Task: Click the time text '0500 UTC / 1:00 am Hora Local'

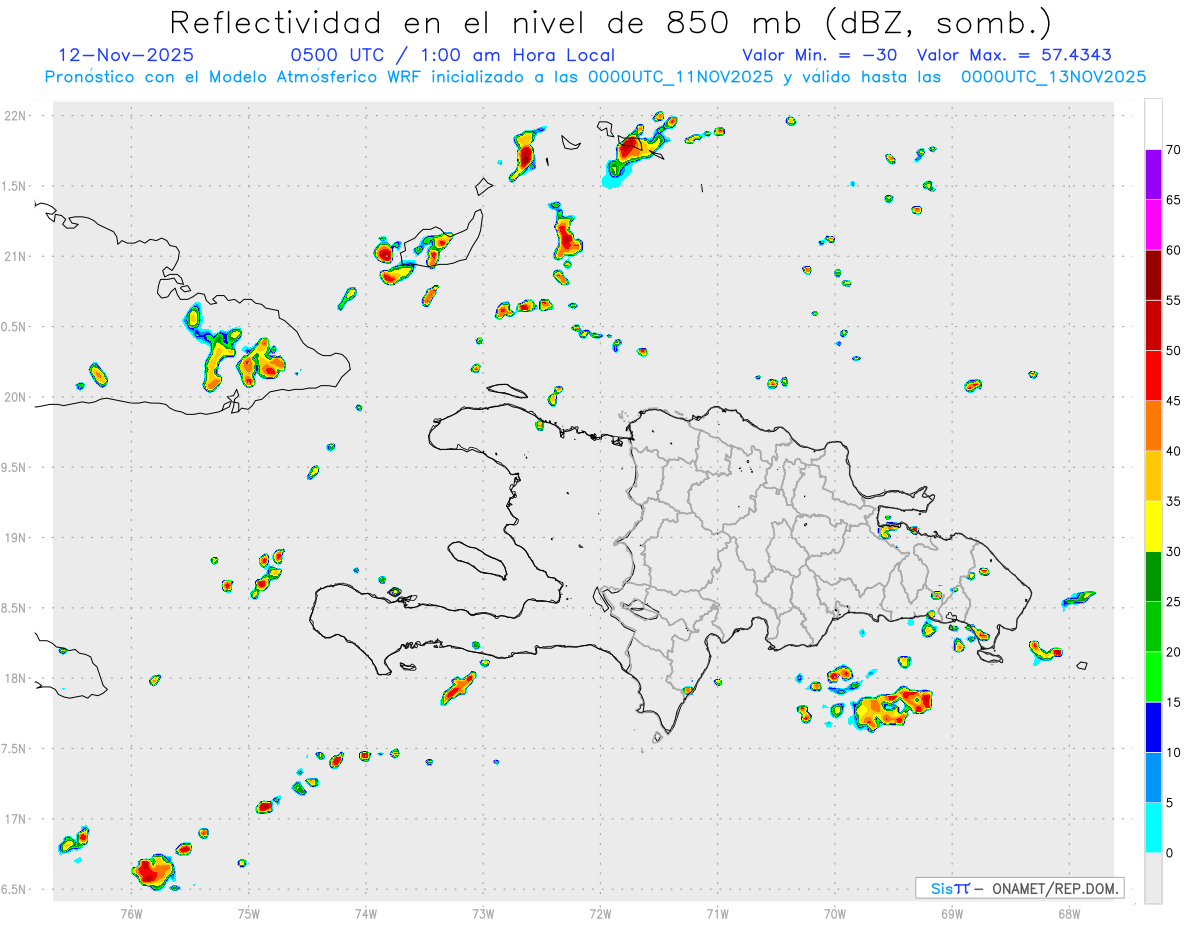Action: point(453,55)
